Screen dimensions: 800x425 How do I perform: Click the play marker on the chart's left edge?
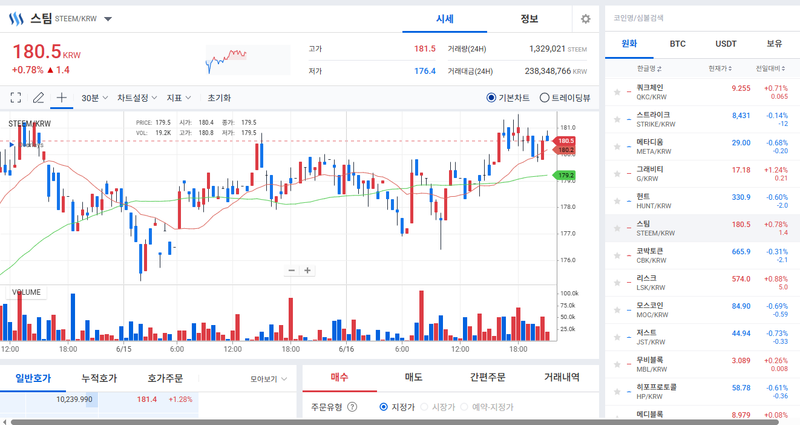tap(12, 145)
